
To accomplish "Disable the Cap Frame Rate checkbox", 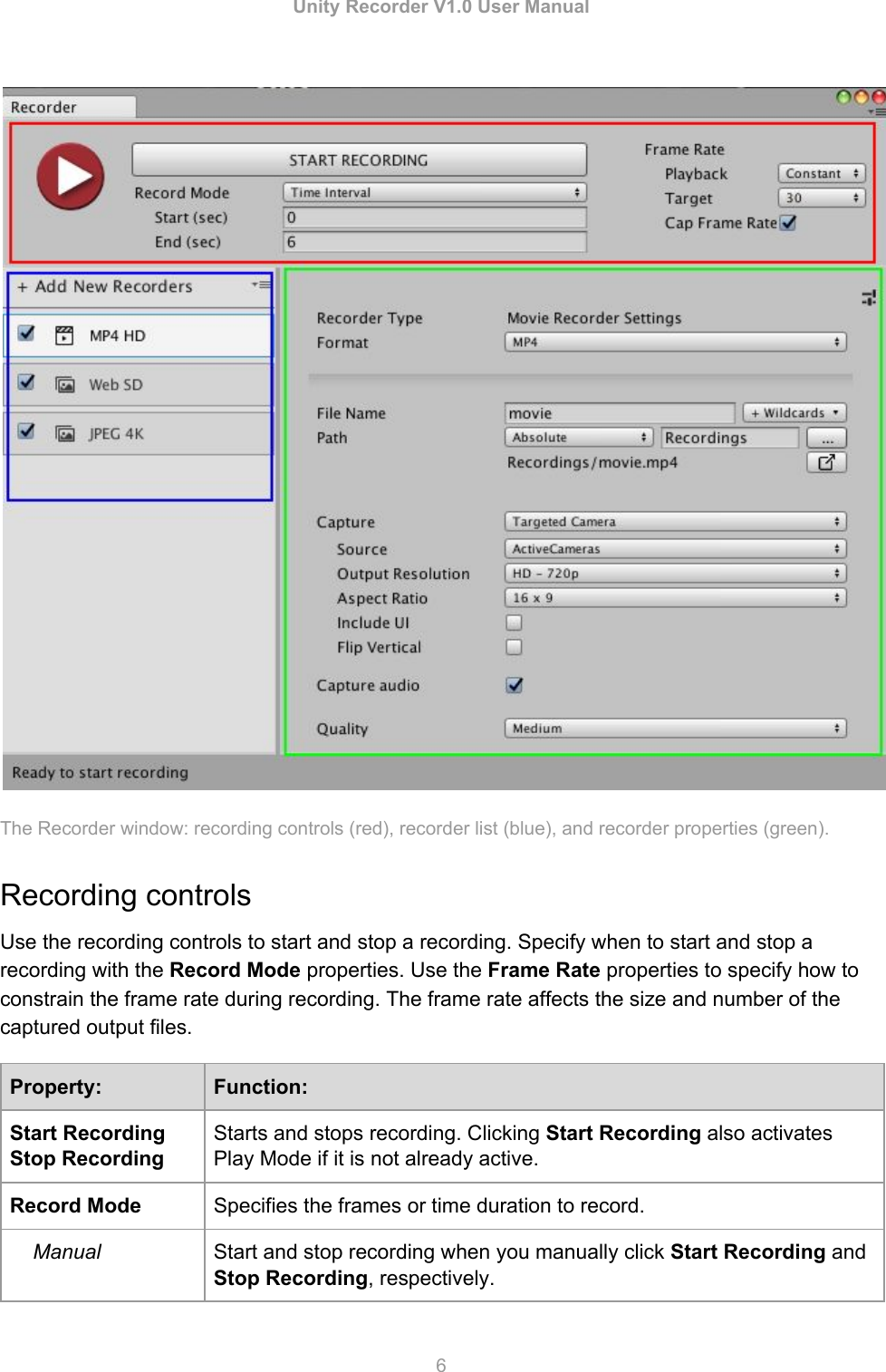I will click(x=788, y=223).
